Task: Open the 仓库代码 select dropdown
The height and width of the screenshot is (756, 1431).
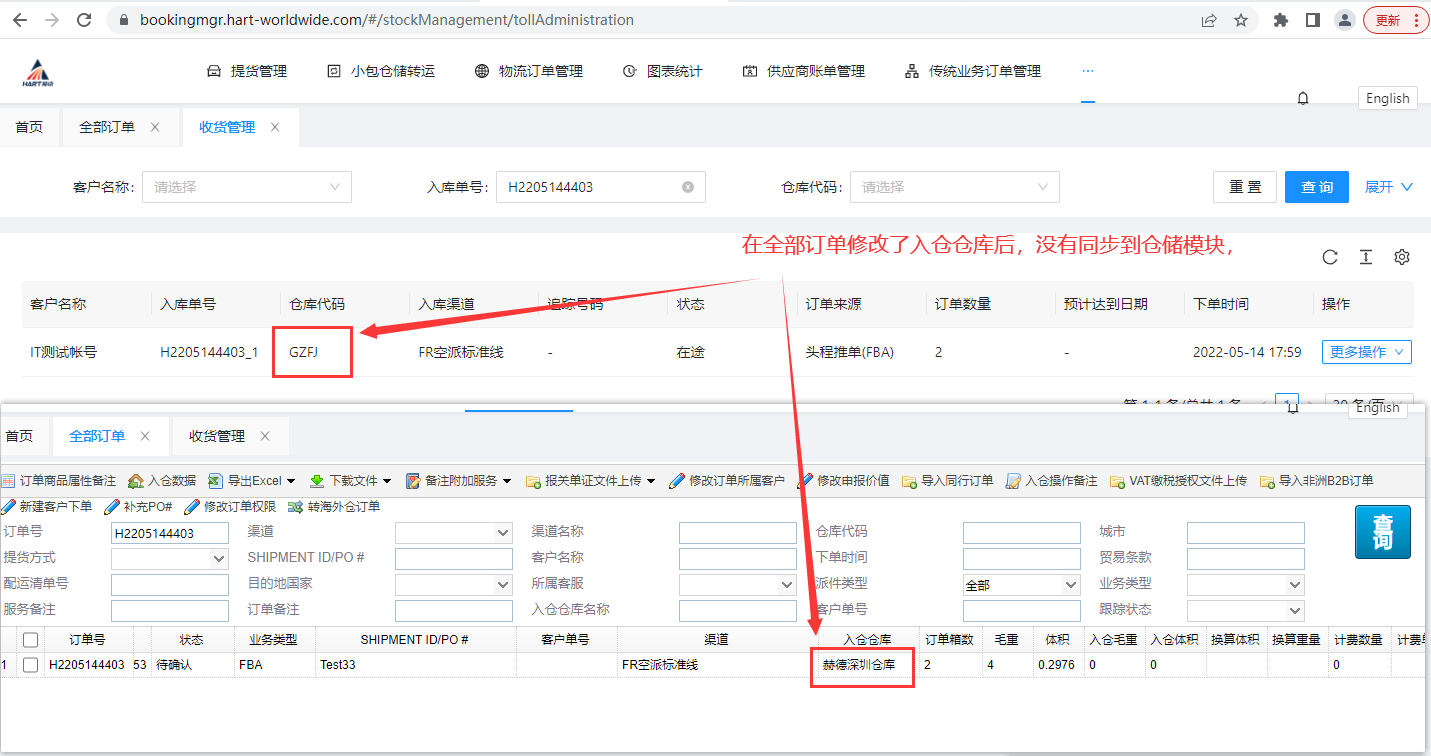Action: pyautogui.click(x=954, y=187)
